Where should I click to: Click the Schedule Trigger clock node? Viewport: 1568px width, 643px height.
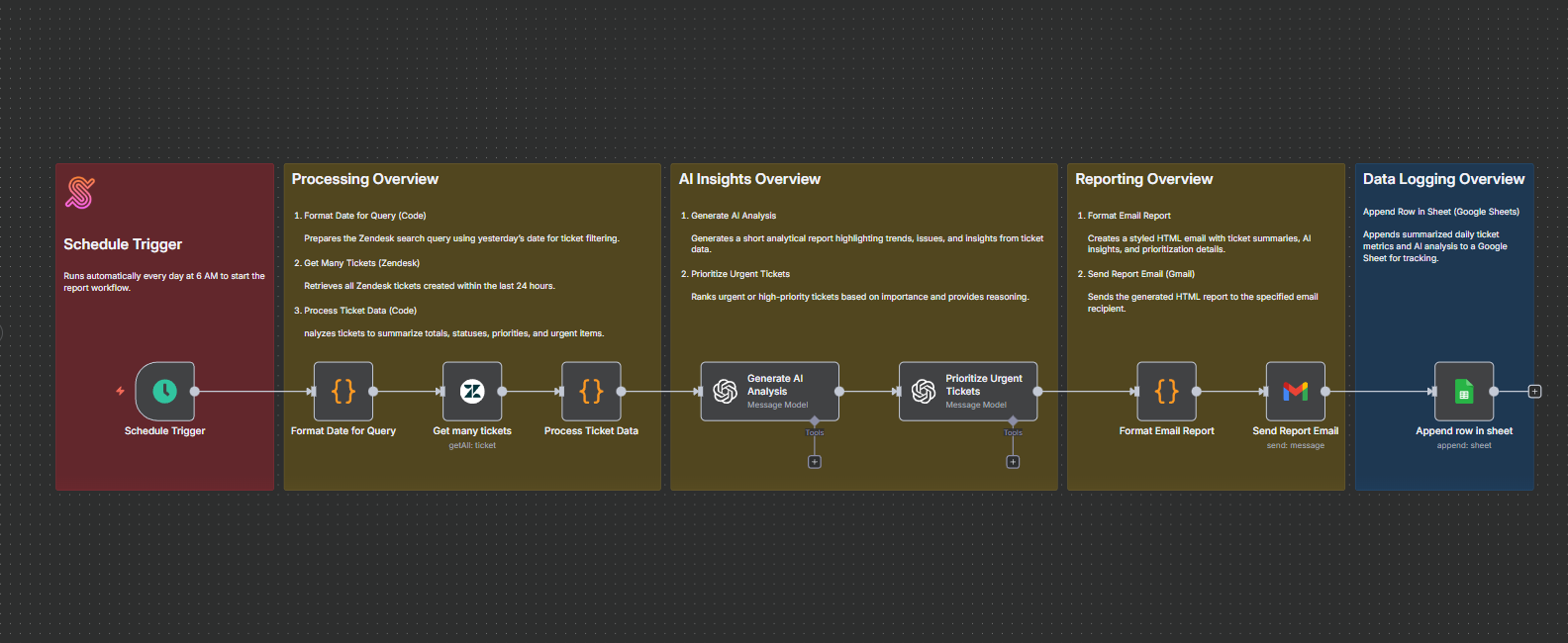coord(164,391)
